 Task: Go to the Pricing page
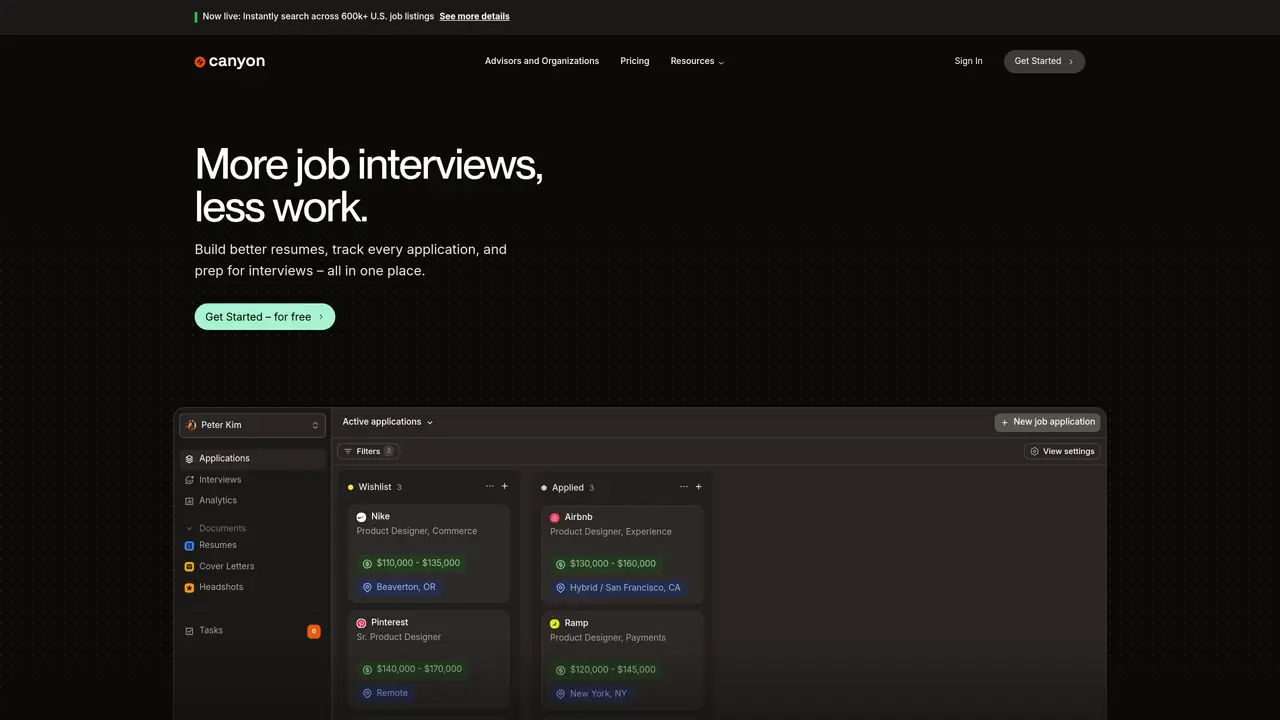(x=635, y=62)
